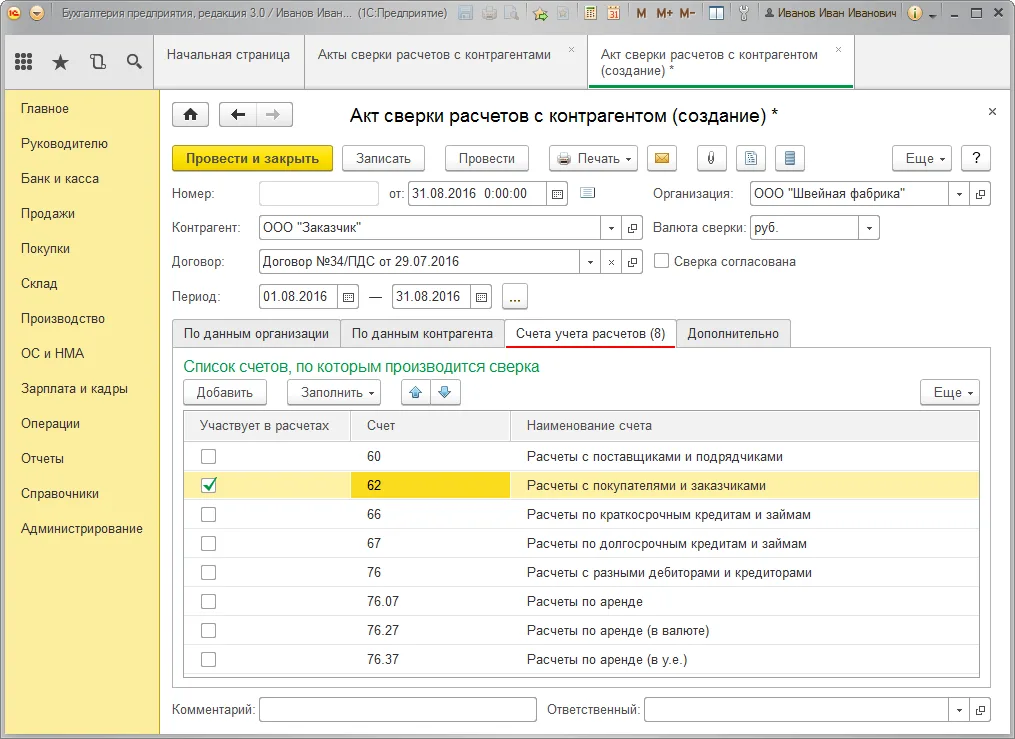
Task: Open Продажи section in the left sidebar
Action: (x=48, y=213)
